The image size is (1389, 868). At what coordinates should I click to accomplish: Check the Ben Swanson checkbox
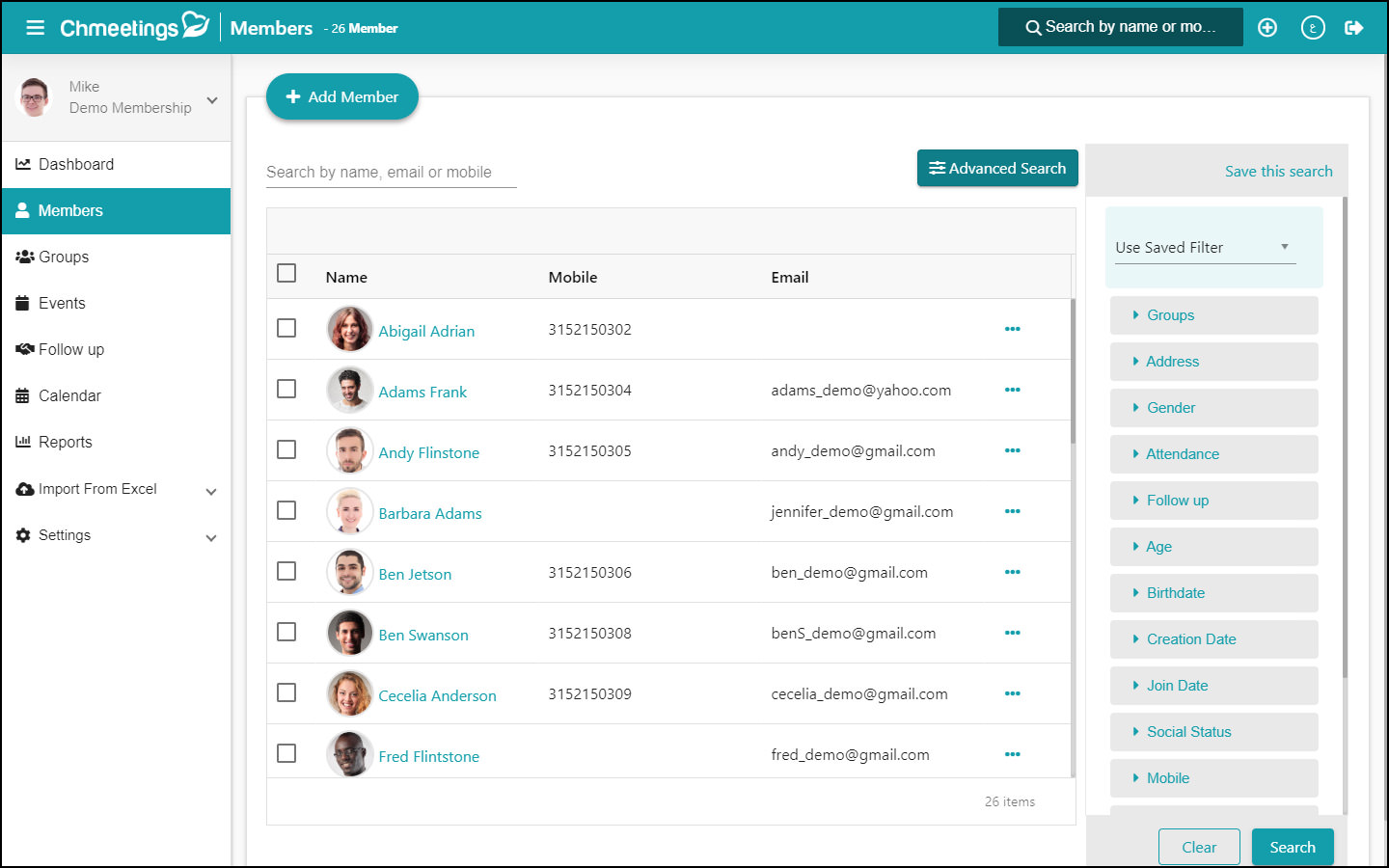pos(286,632)
